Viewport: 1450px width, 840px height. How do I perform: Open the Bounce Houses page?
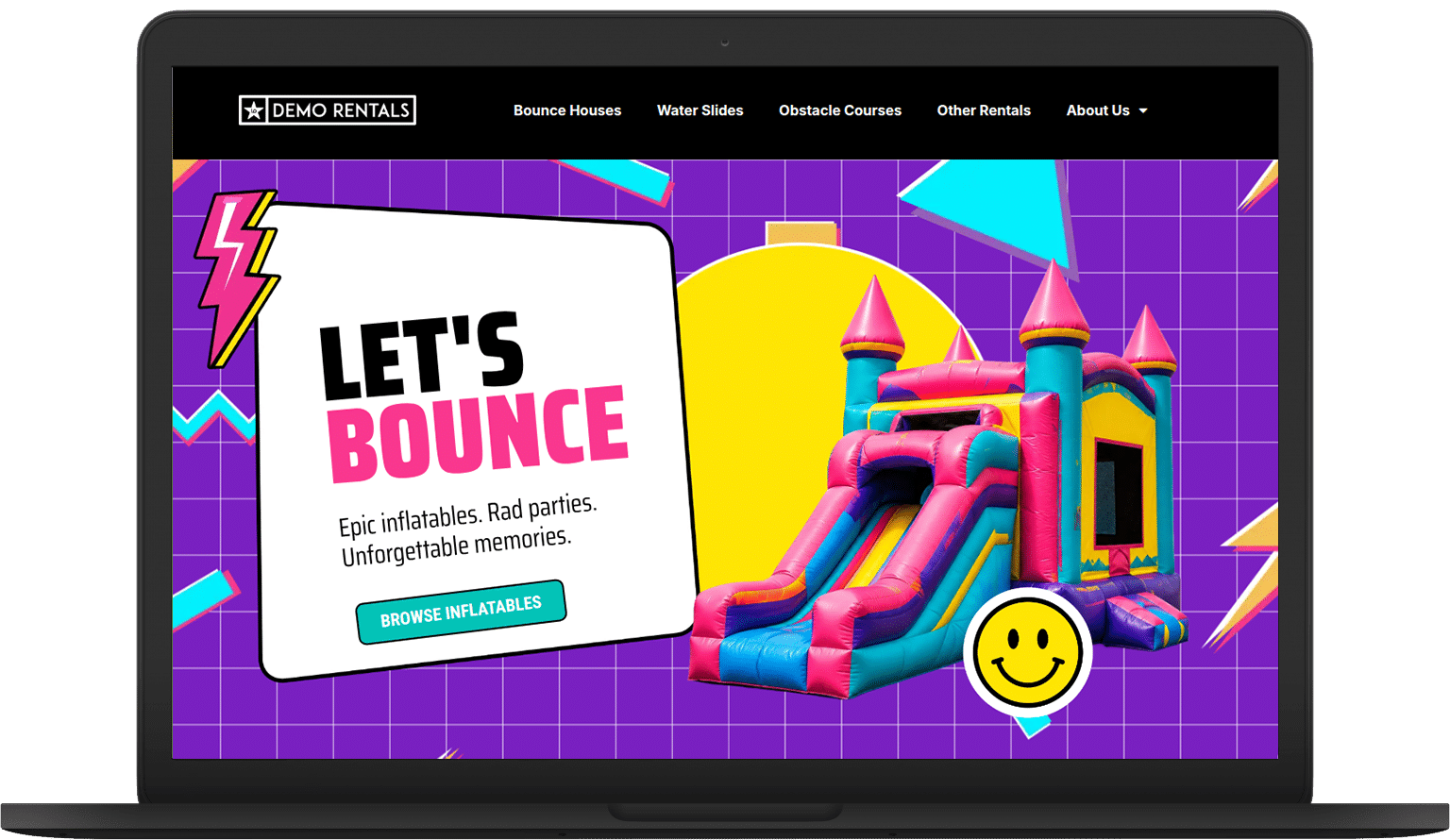pyautogui.click(x=567, y=110)
